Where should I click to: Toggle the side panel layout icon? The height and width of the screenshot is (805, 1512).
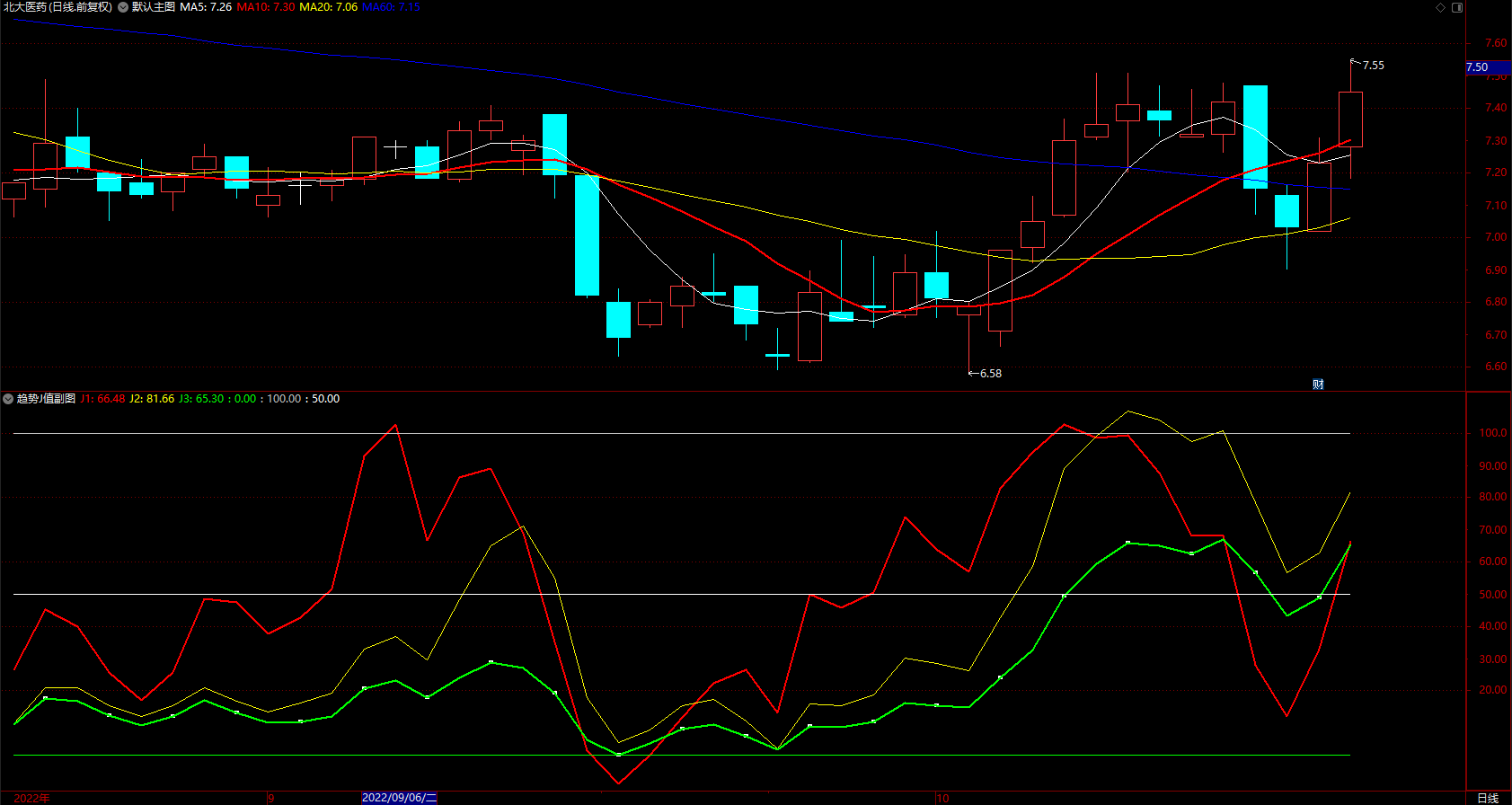(1457, 7)
